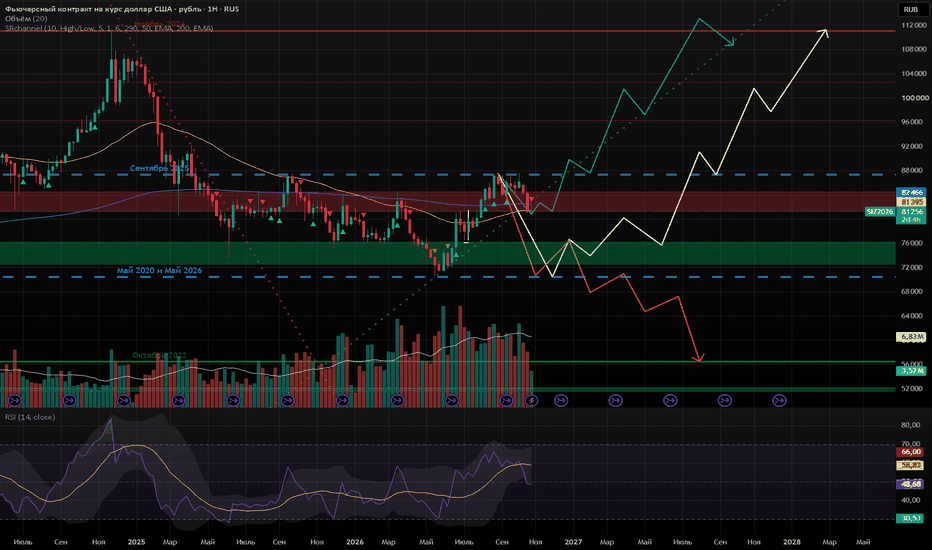Click the 2025 year label on time axis
The image size is (932, 550).
pos(136,542)
